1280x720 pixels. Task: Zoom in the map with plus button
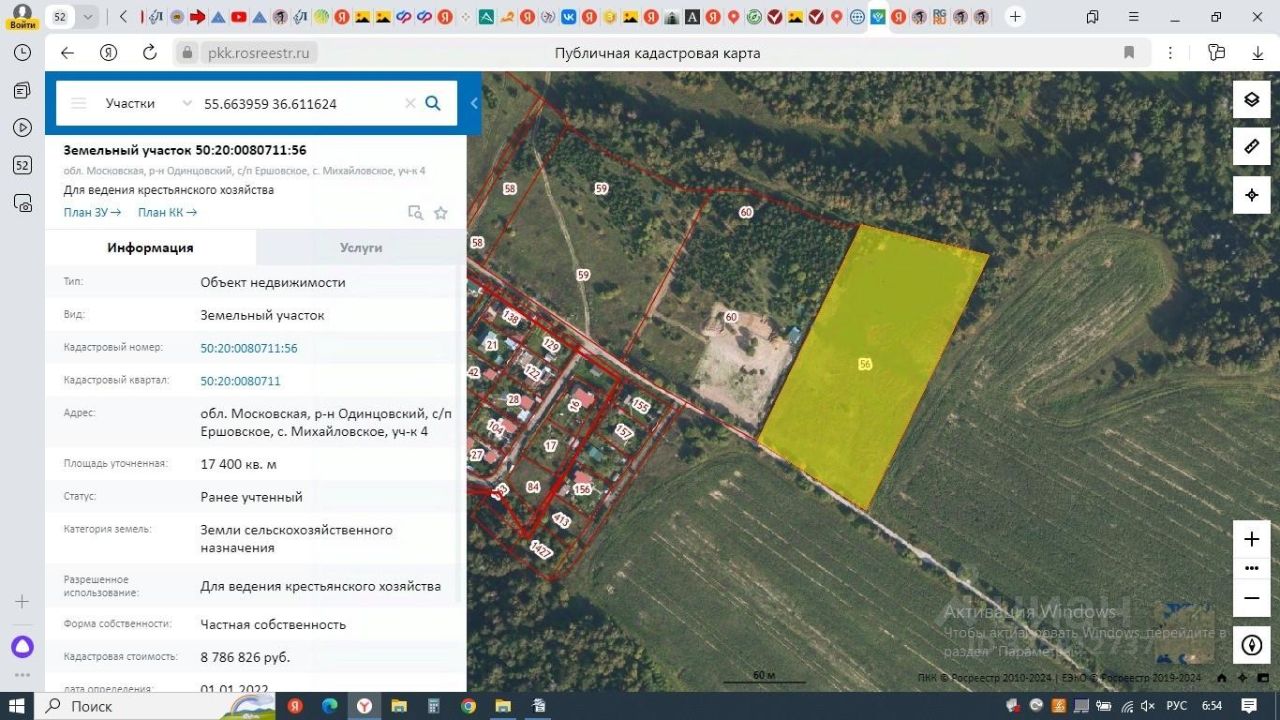tap(1251, 540)
